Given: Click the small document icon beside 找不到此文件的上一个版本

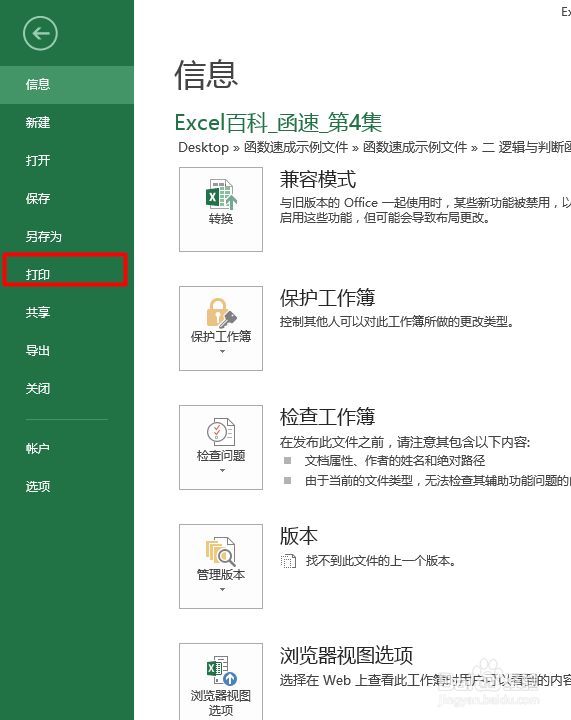Looking at the screenshot, I should click(288, 561).
